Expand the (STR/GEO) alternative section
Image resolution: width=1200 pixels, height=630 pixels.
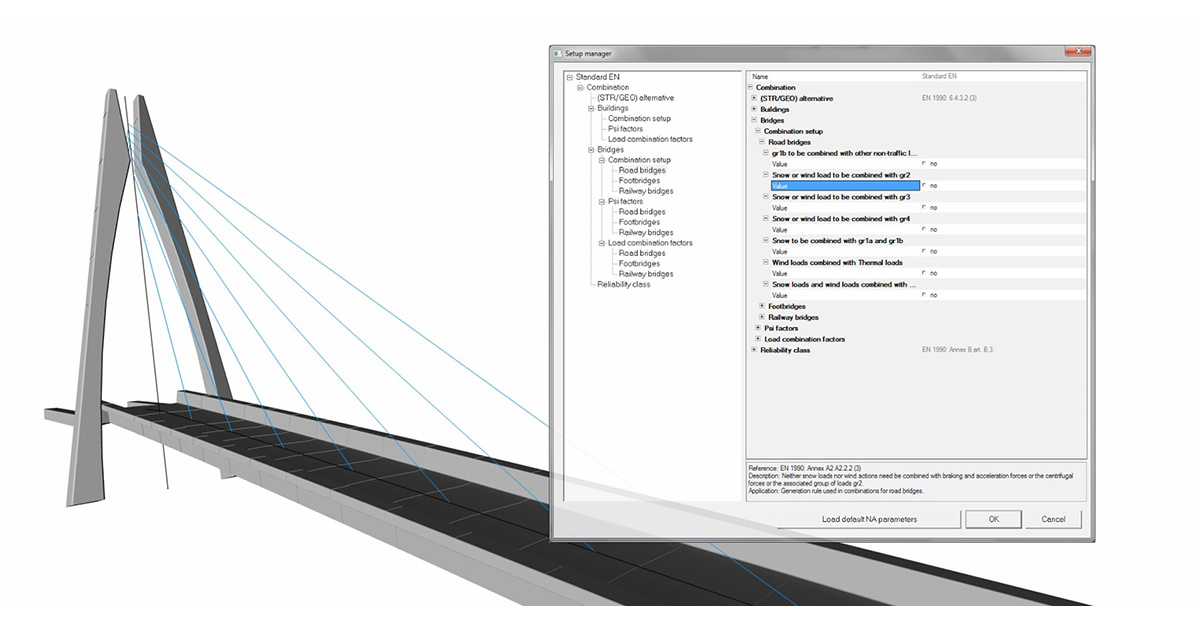coord(753,99)
